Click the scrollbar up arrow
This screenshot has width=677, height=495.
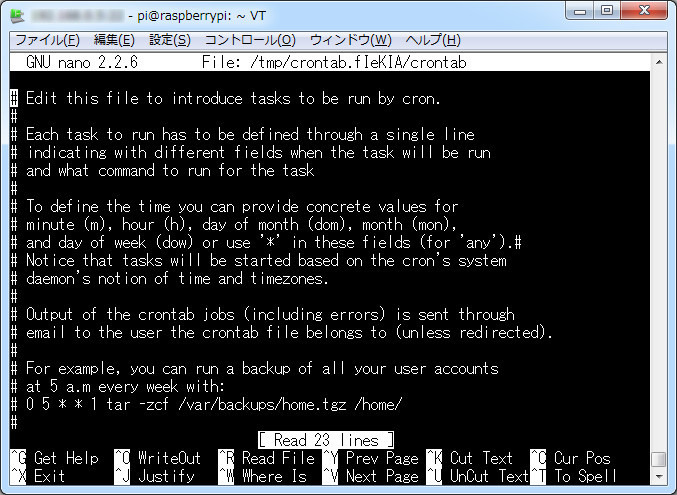click(659, 62)
